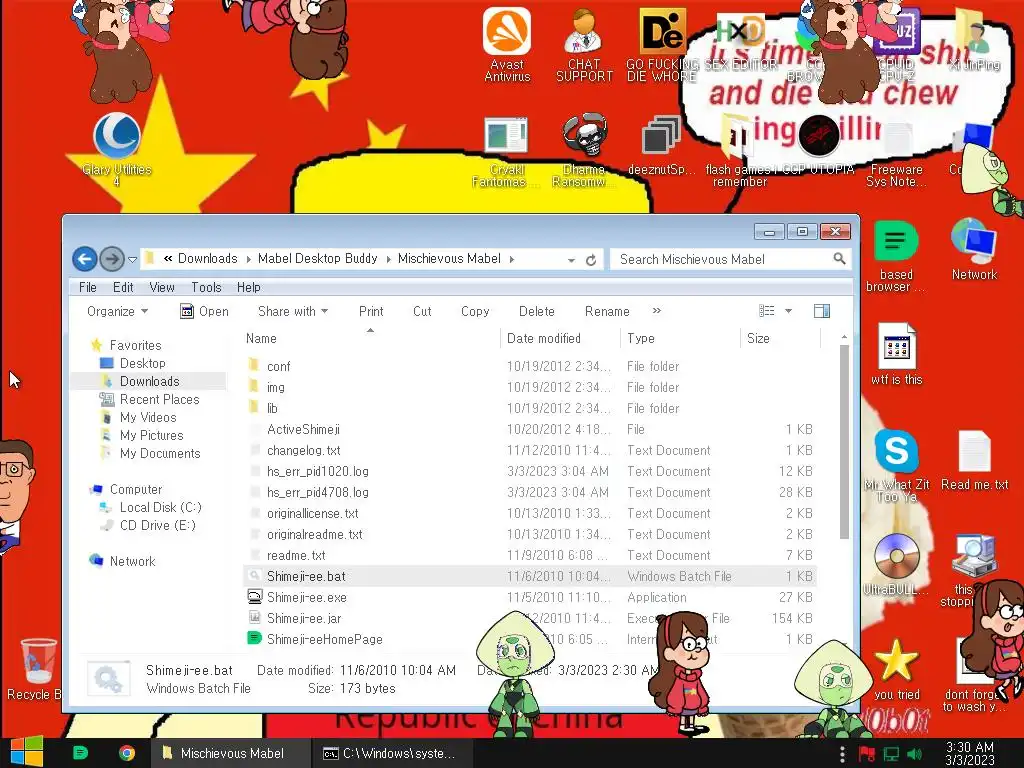Select Shimeji-ee.exe application
The height and width of the screenshot is (768, 1024).
(x=530, y=597)
